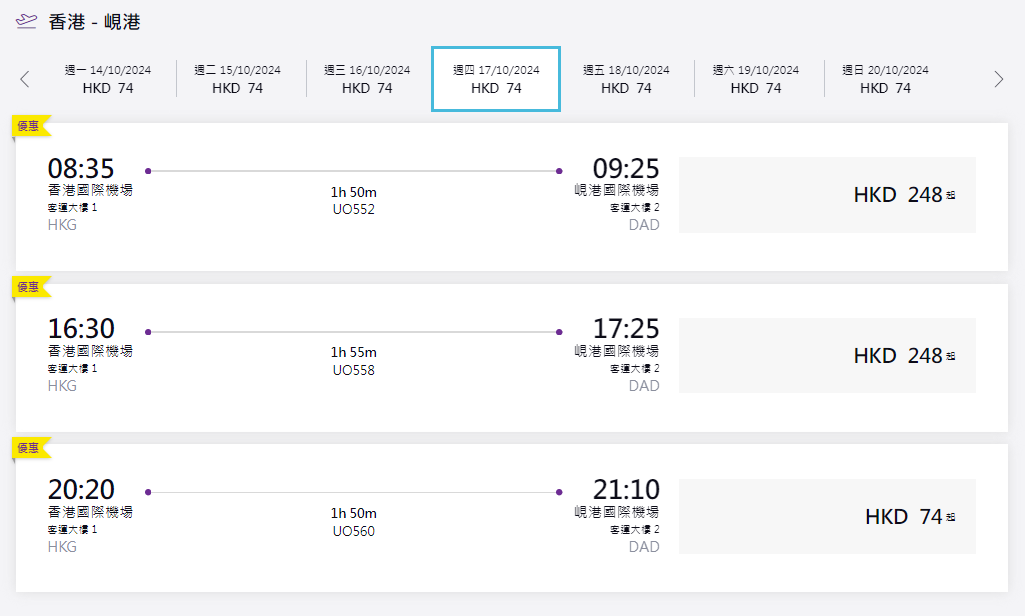Select the HKD 248 fare for UO552
Screen dimensions: 1025x616
(x=827, y=195)
